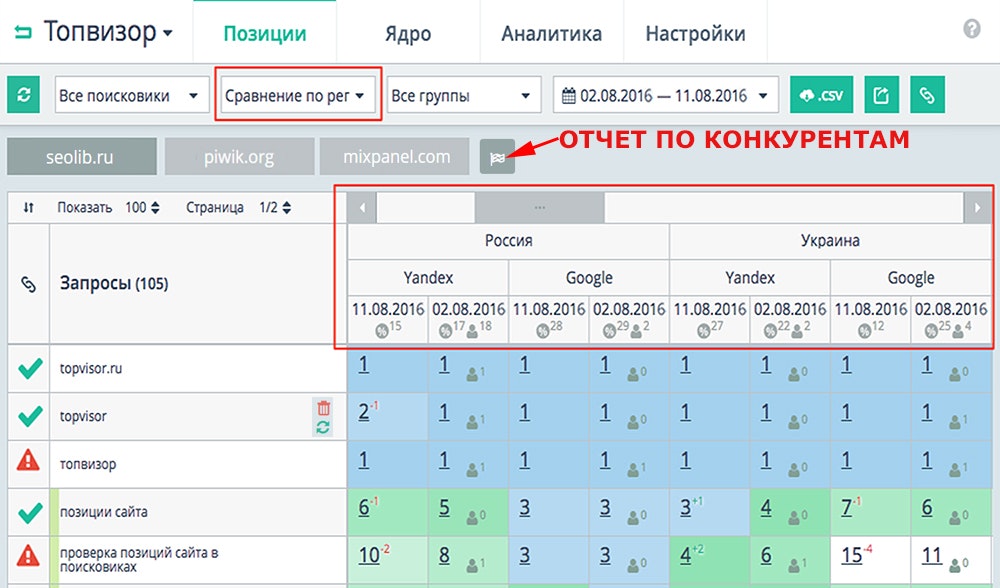This screenshot has width=1000, height=588.
Task: Open the Аналитика tab
Action: 552,33
